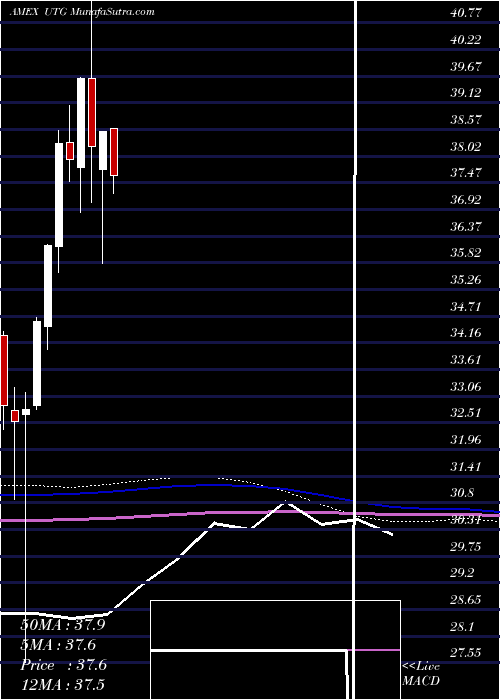Click the 12MA : 37.5 readout

pos(62,684)
